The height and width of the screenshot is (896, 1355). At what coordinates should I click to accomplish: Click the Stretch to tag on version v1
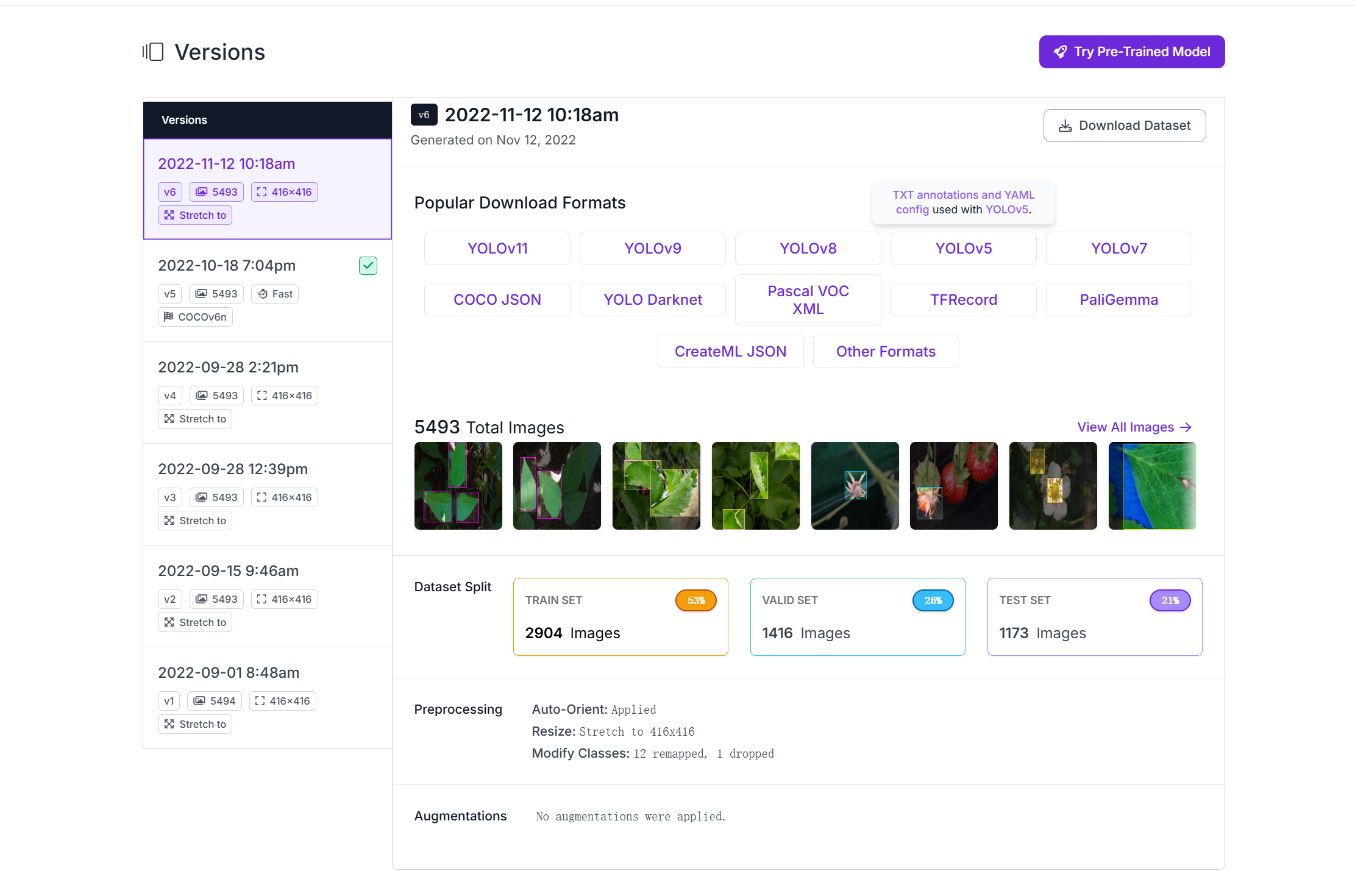click(x=195, y=724)
